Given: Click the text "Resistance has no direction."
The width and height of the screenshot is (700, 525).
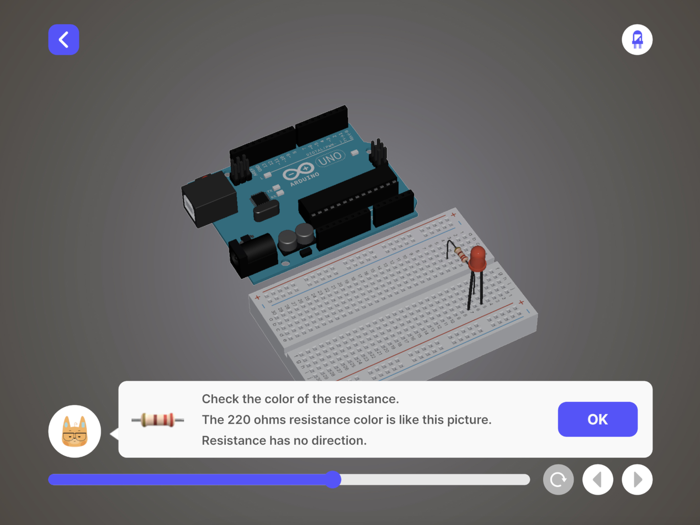Looking at the screenshot, I should pos(284,441).
